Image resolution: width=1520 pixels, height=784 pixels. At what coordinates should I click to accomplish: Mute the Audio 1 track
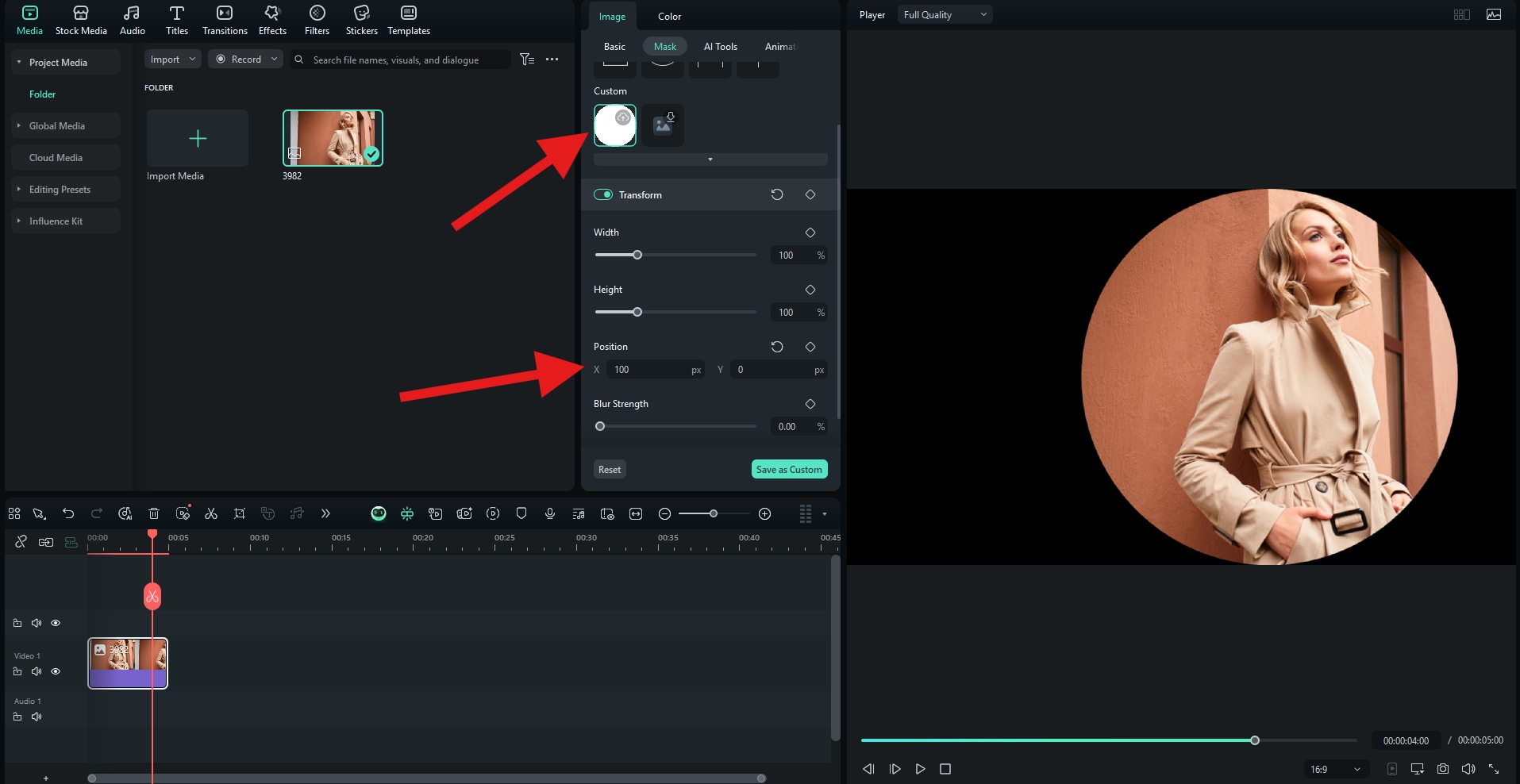[x=37, y=717]
